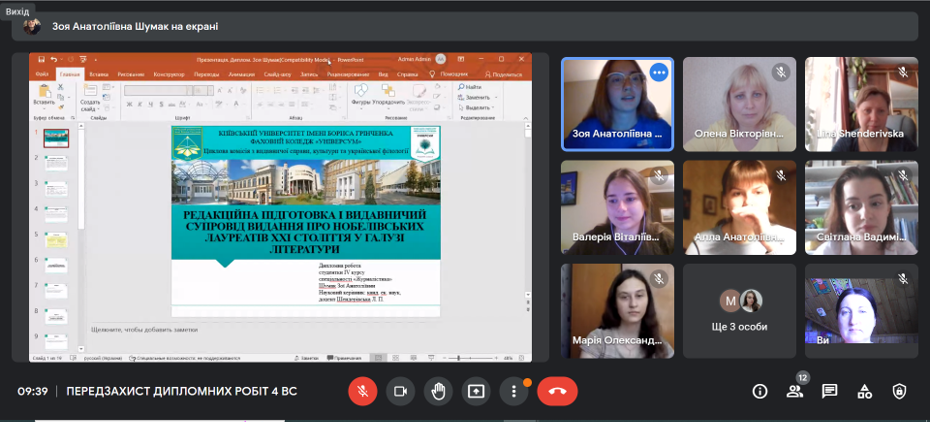Image resolution: width=930 pixels, height=422 pixels.
Task: Click the present screen button
Action: tap(476, 391)
